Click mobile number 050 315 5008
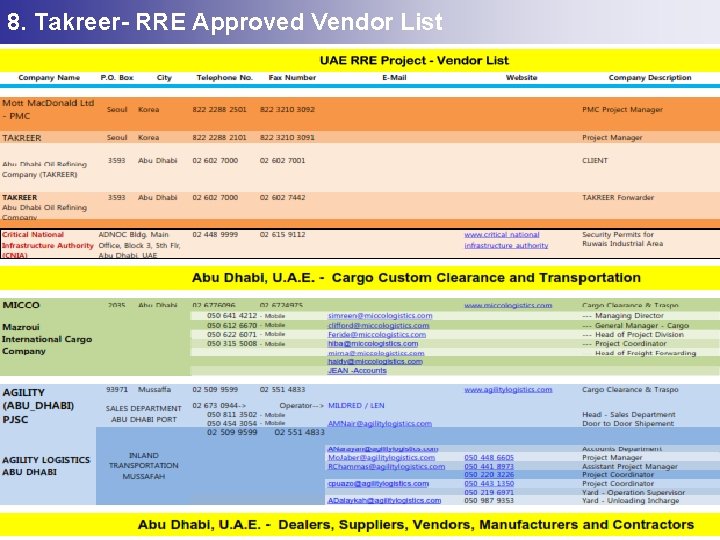 click(x=232, y=343)
